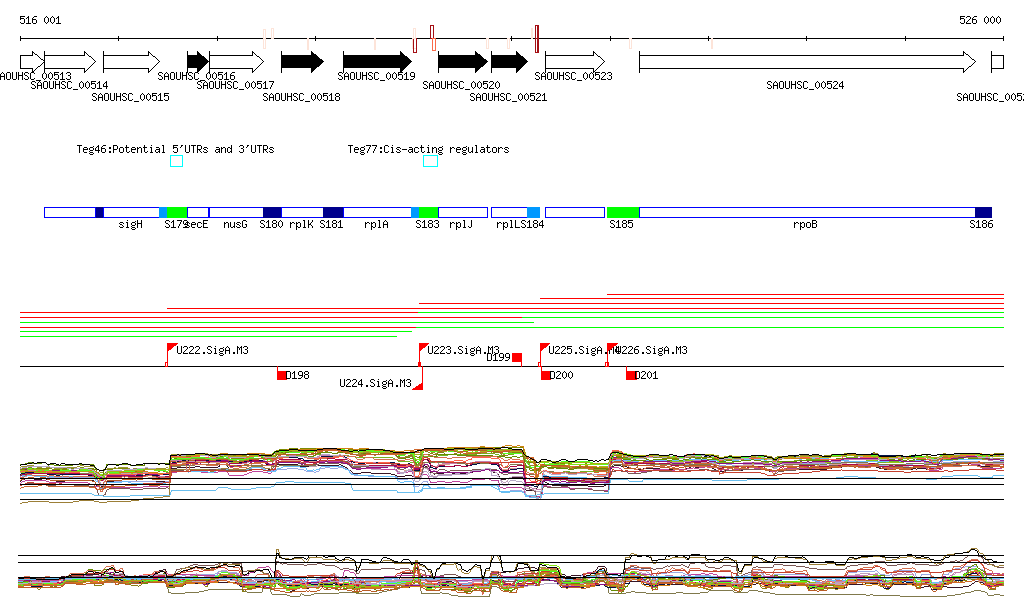Pick the SAOUHSC_00523 gene arrow
The height and width of the screenshot is (611, 1024).
pos(575,62)
